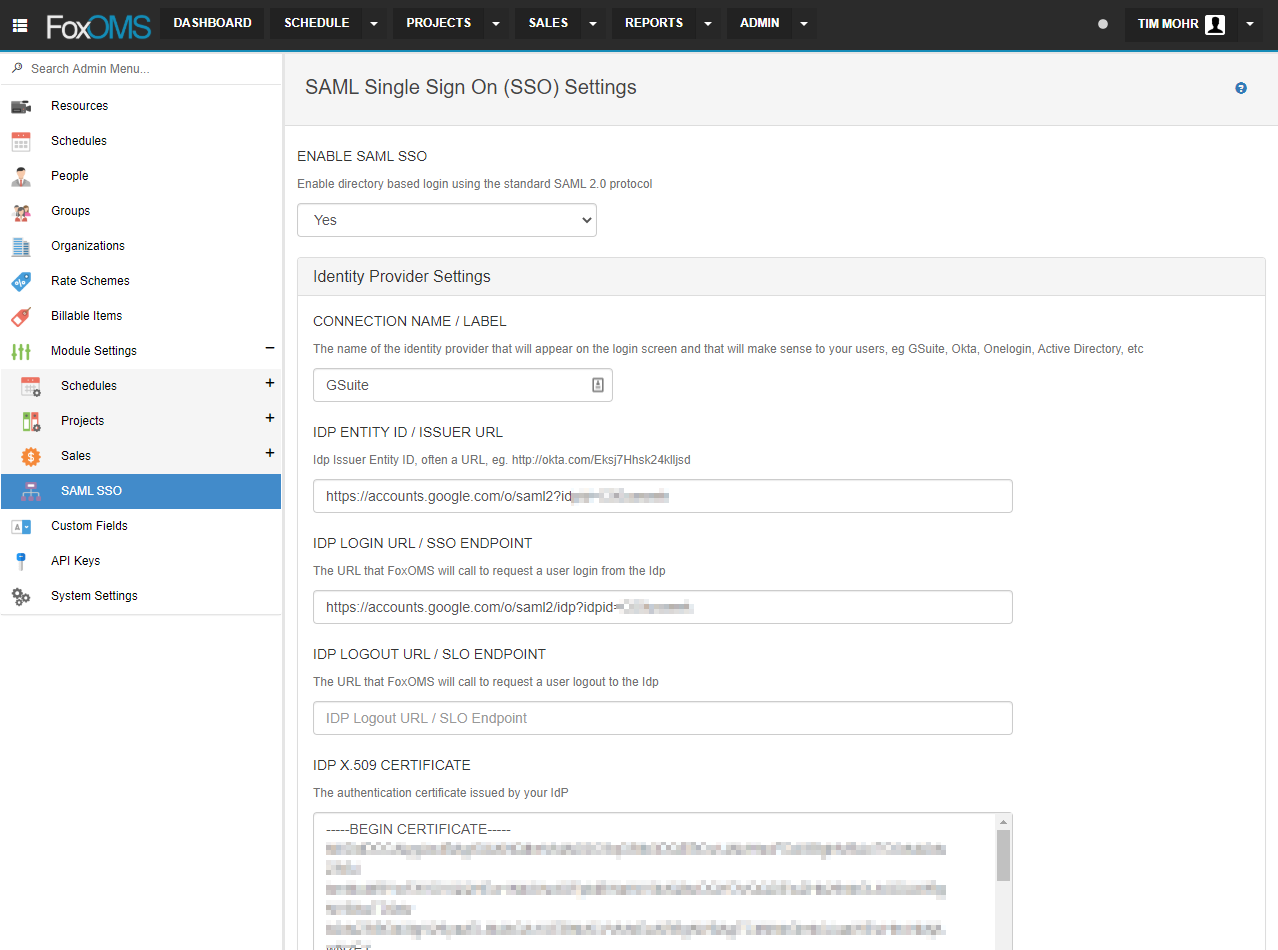Click the FoxOMS logo
Image resolution: width=1278 pixels, height=950 pixels.
97,25
